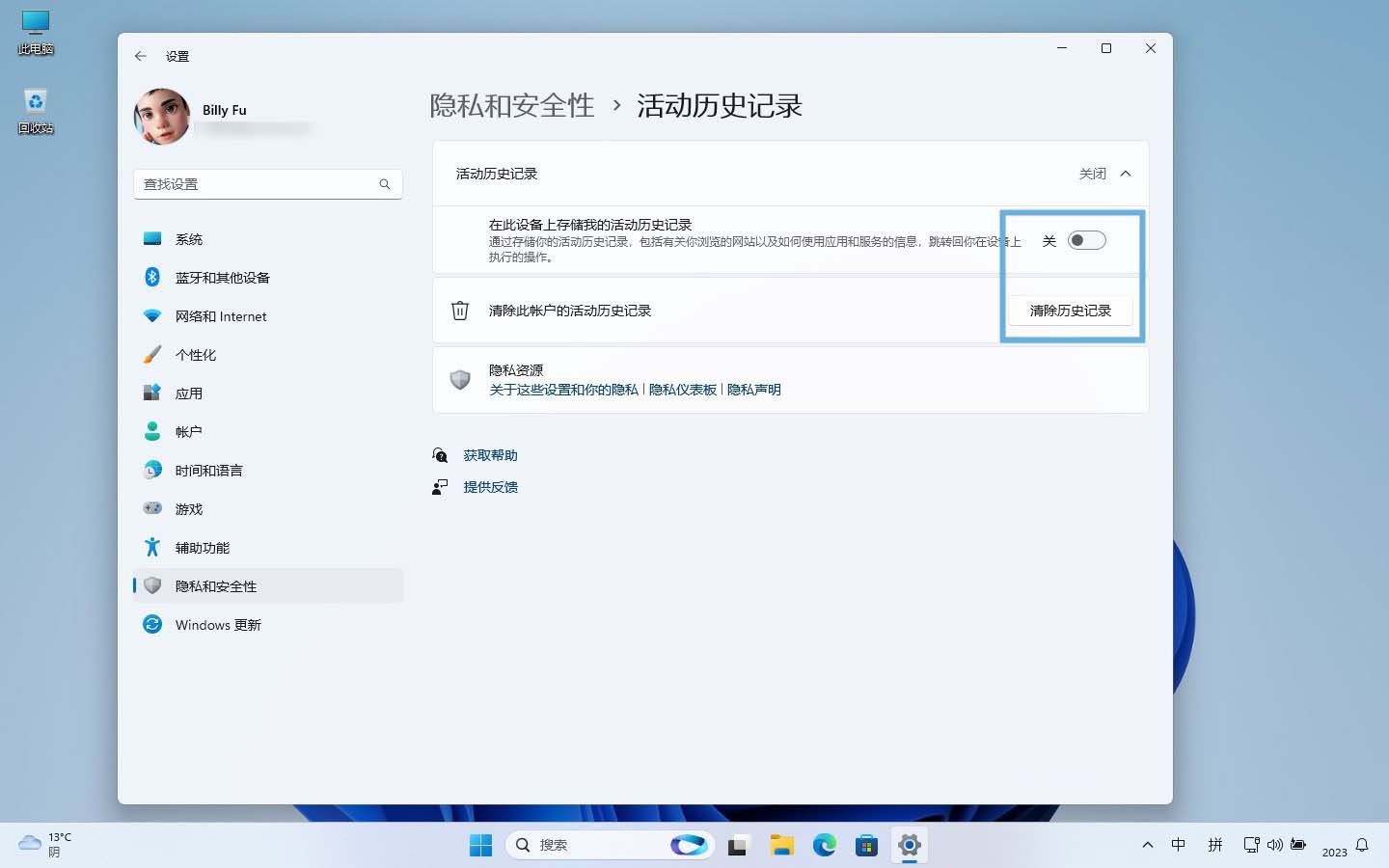Viewport: 1389px width, 868px height.
Task: Open 游戏 settings via the Xbox icon
Action: pos(152,508)
